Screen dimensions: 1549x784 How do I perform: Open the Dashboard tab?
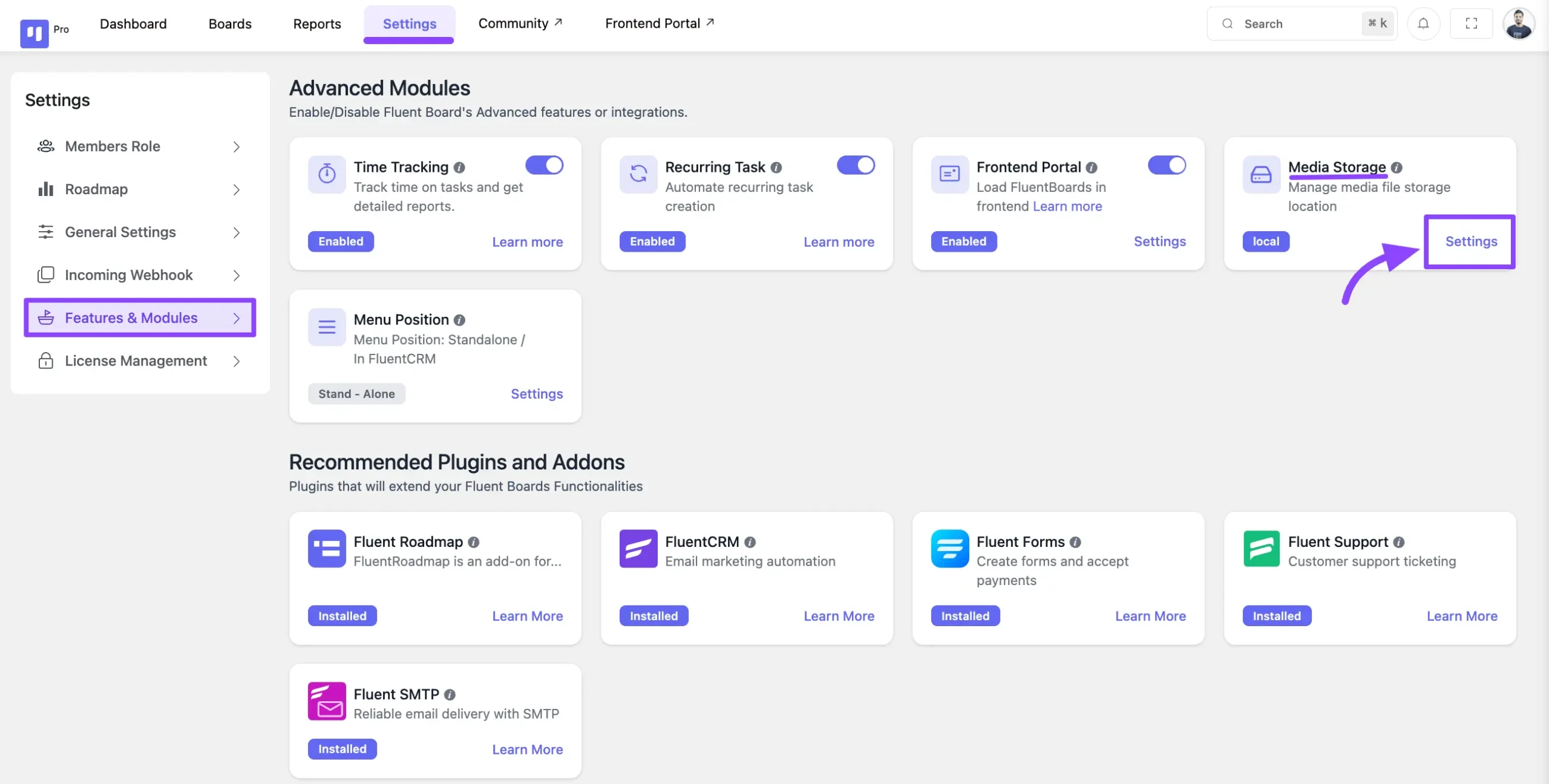click(133, 24)
